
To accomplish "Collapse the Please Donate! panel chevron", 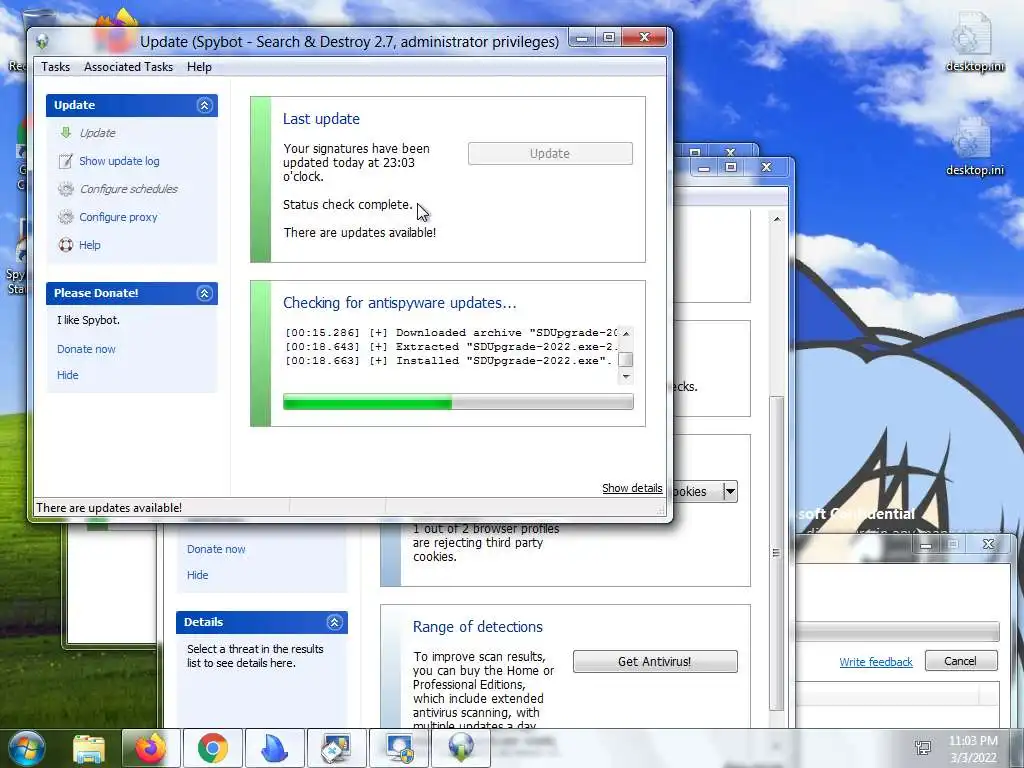I will (204, 293).
